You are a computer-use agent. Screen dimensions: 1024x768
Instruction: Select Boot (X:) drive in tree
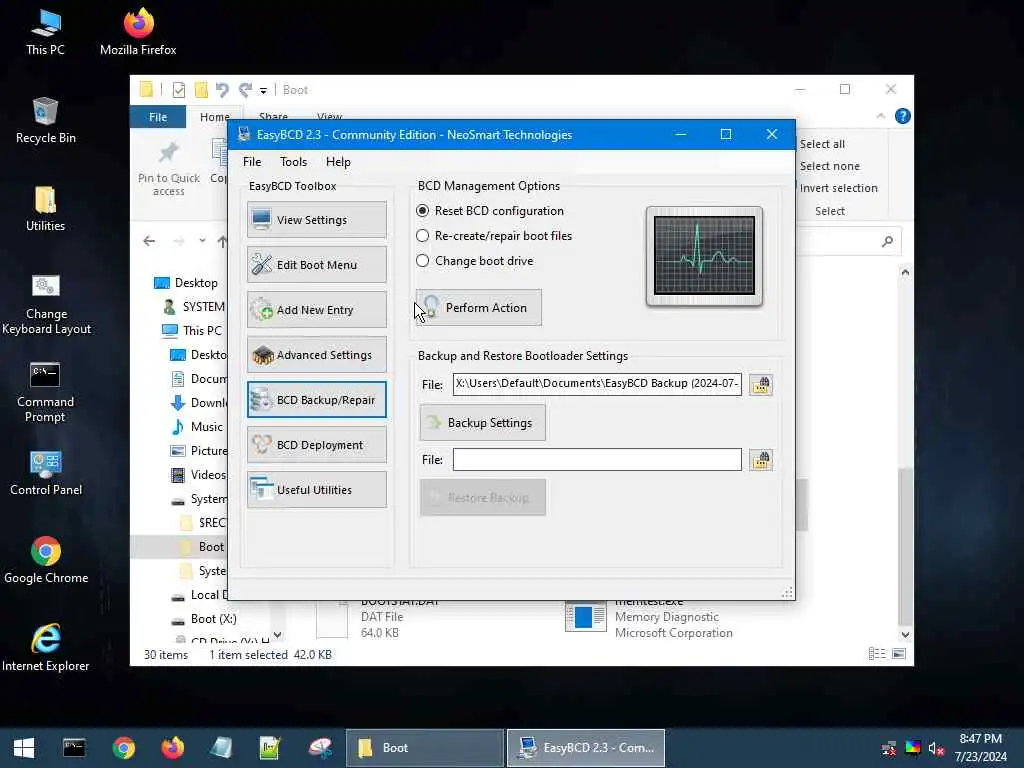204,618
